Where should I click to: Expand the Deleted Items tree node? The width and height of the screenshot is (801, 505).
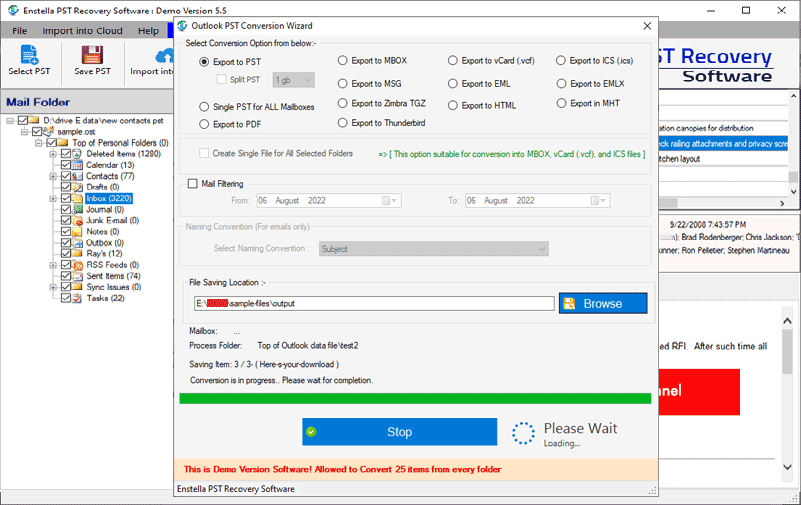tap(53, 154)
